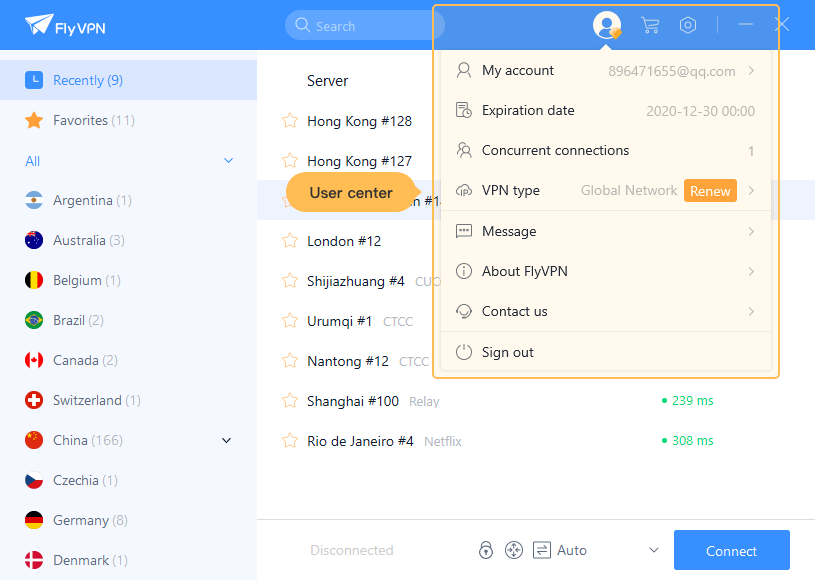The width and height of the screenshot is (815, 580).
Task: Select the Recently (9) tab
Action: pyautogui.click(x=128, y=80)
